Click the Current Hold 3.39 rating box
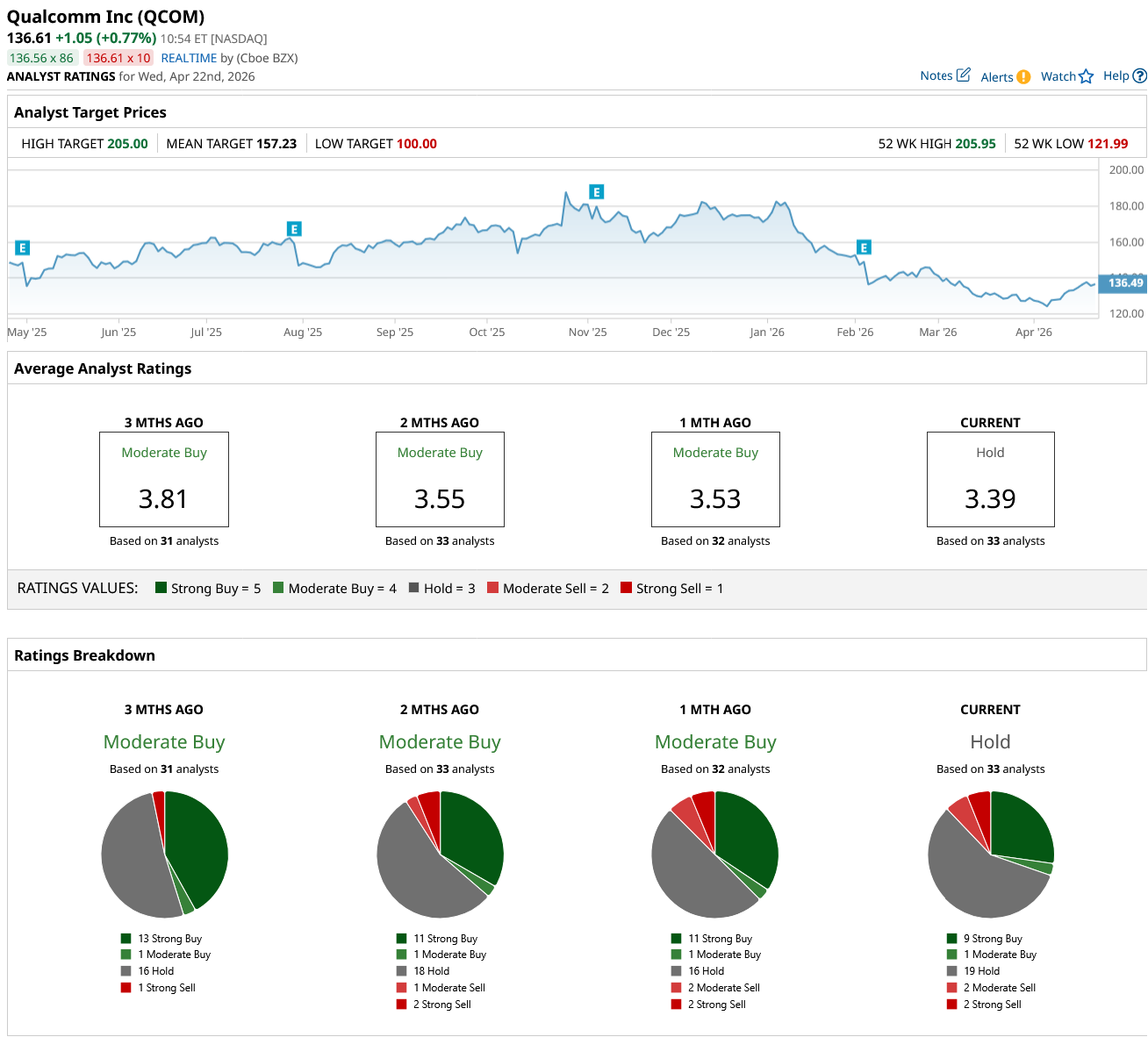Screen dimensions: 1148x1037 coord(990,479)
